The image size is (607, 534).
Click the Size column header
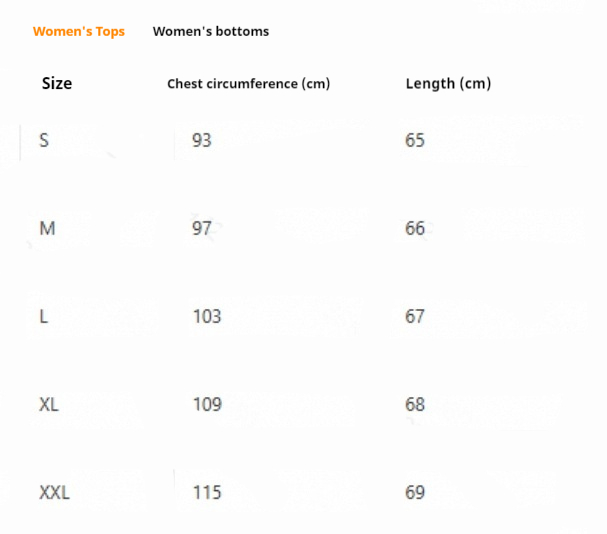click(x=57, y=83)
